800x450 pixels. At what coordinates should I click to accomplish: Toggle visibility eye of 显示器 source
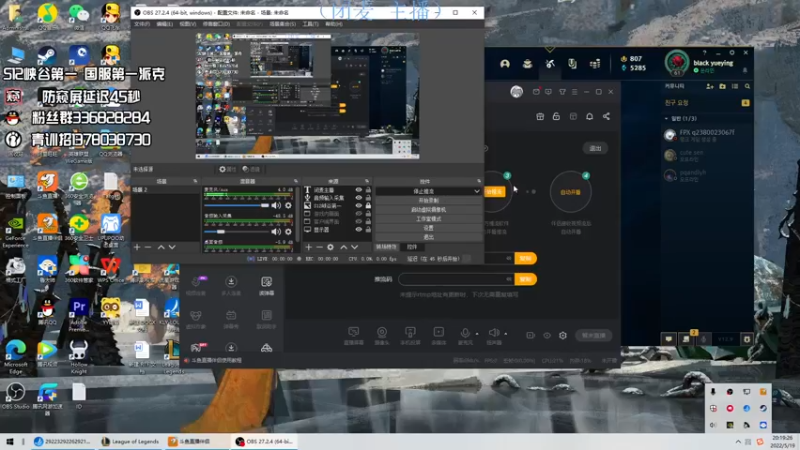359,230
